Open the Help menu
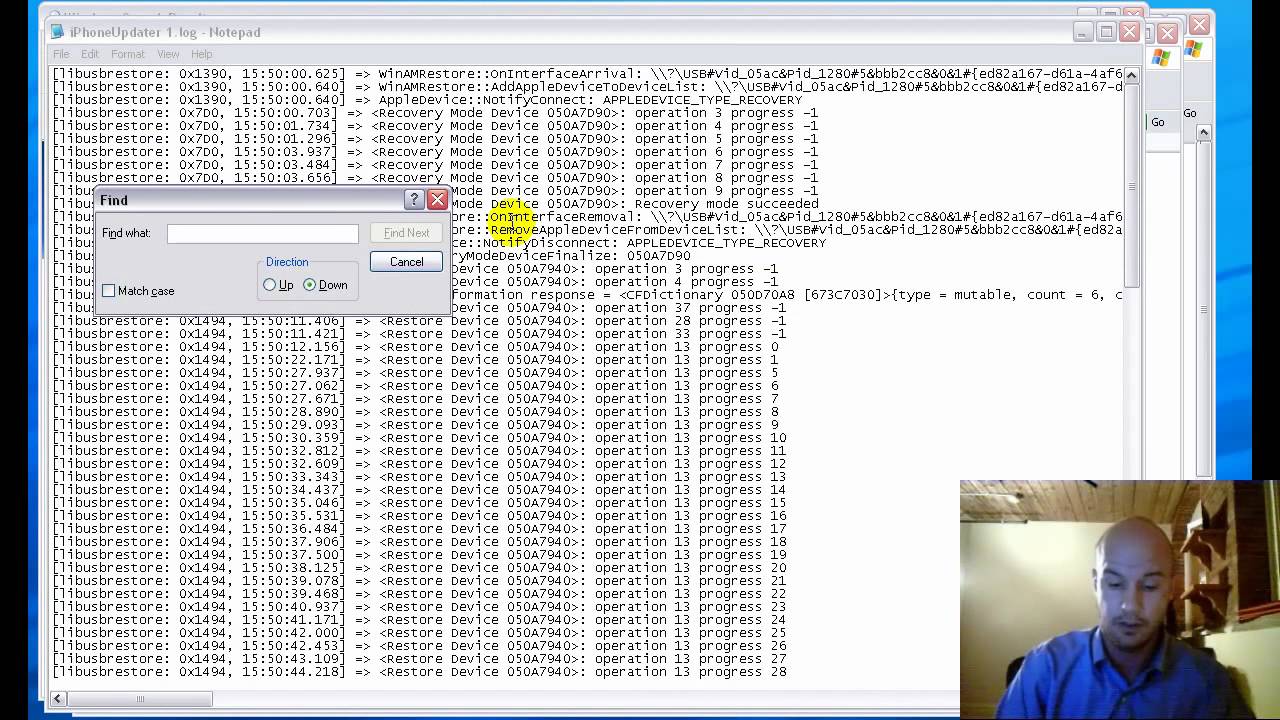 coord(202,54)
